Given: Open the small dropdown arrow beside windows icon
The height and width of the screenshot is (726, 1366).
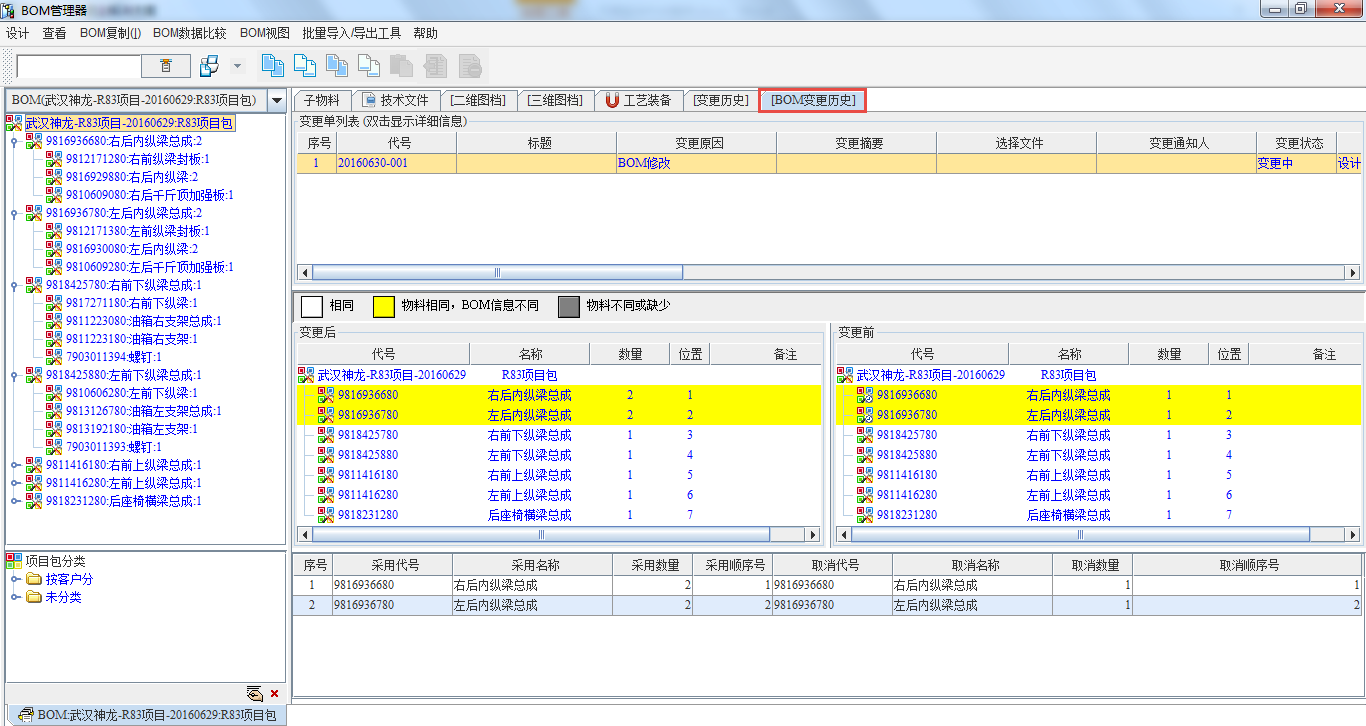Looking at the screenshot, I should click(237, 66).
